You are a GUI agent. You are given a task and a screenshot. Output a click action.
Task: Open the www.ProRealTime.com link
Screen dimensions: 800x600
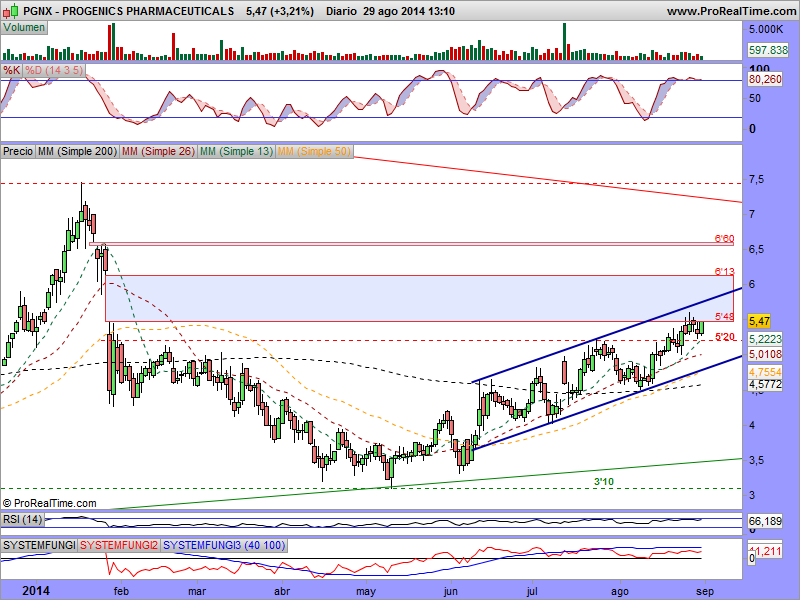[x=731, y=11]
